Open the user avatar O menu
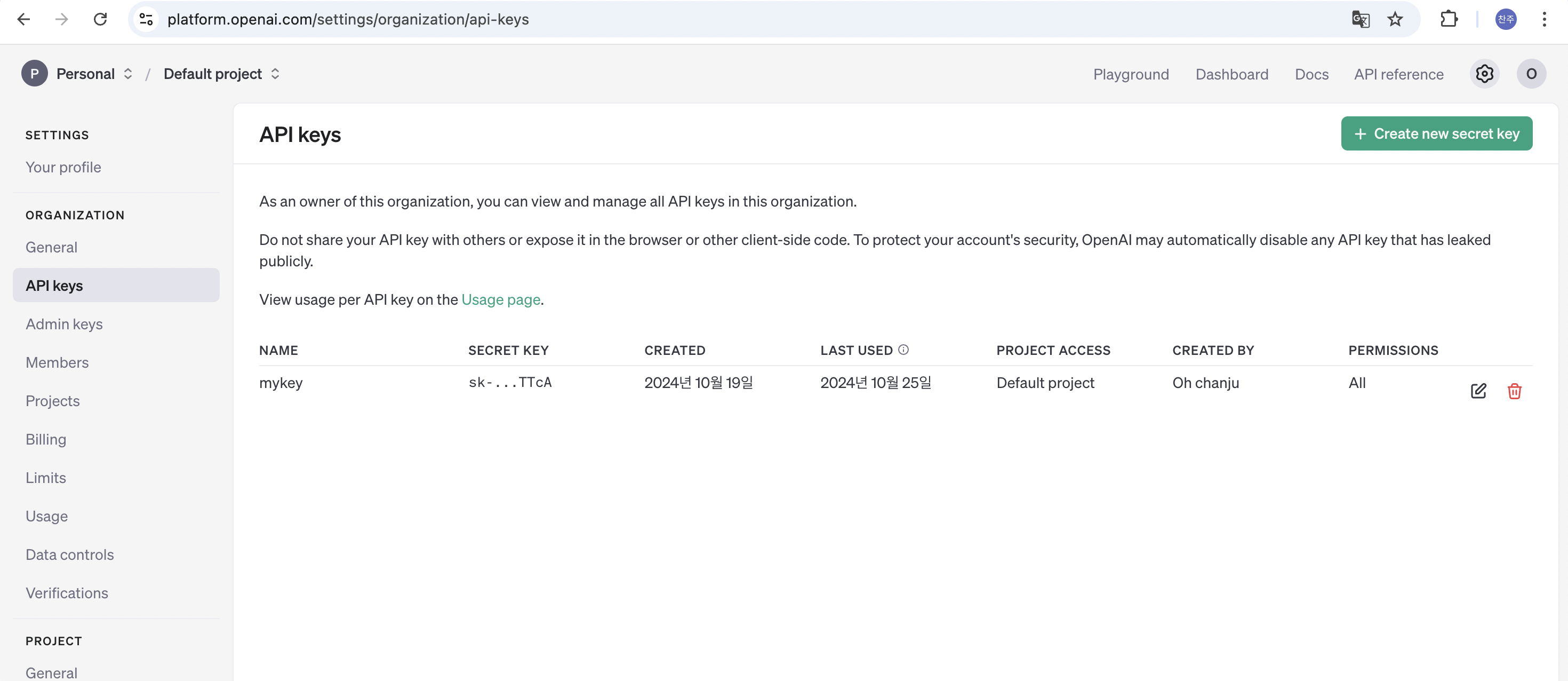The height and width of the screenshot is (681, 1568). pyautogui.click(x=1531, y=74)
